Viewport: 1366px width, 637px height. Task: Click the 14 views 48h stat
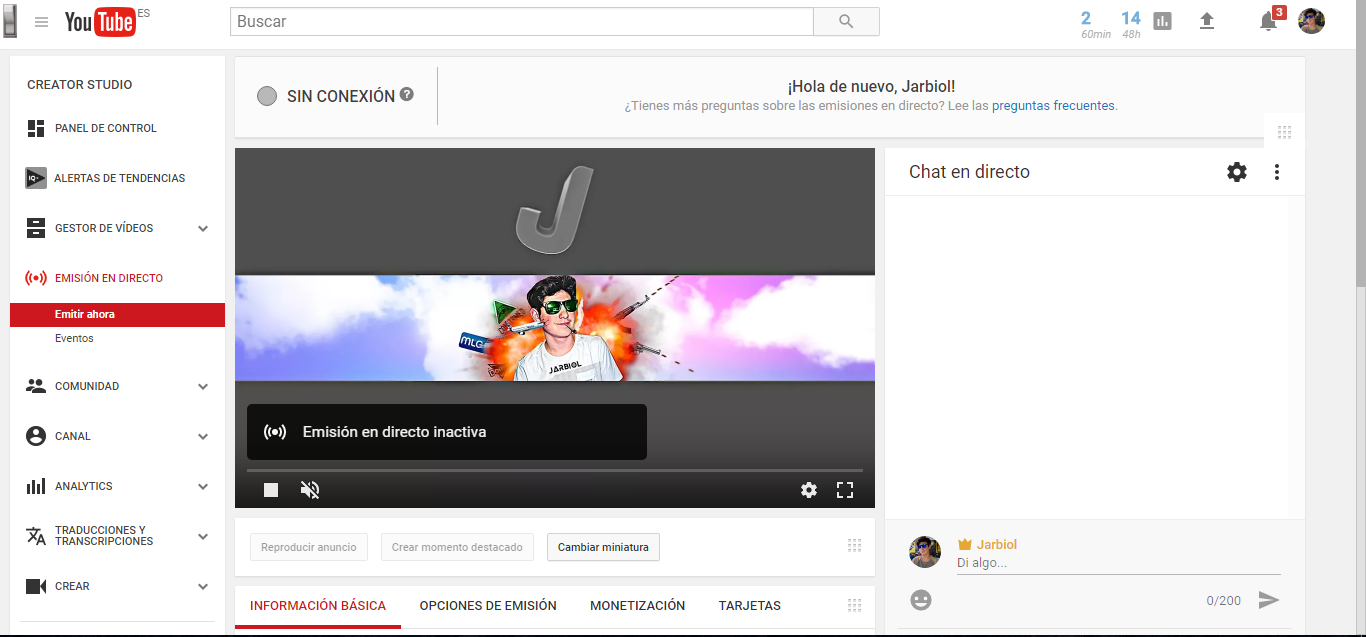(x=1131, y=24)
